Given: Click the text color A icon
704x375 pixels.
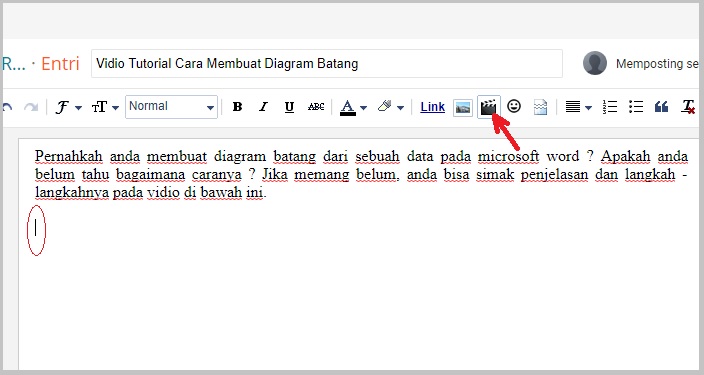Looking at the screenshot, I should [348, 107].
